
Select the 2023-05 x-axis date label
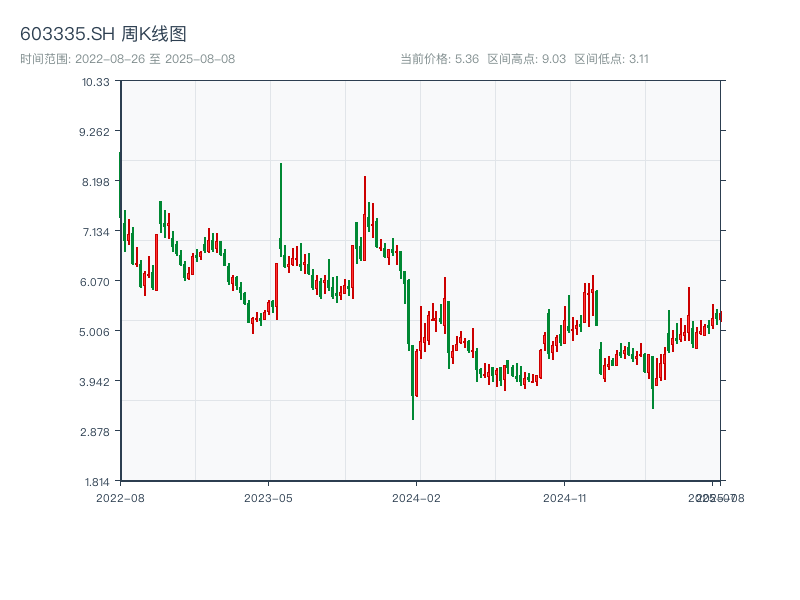pos(268,497)
